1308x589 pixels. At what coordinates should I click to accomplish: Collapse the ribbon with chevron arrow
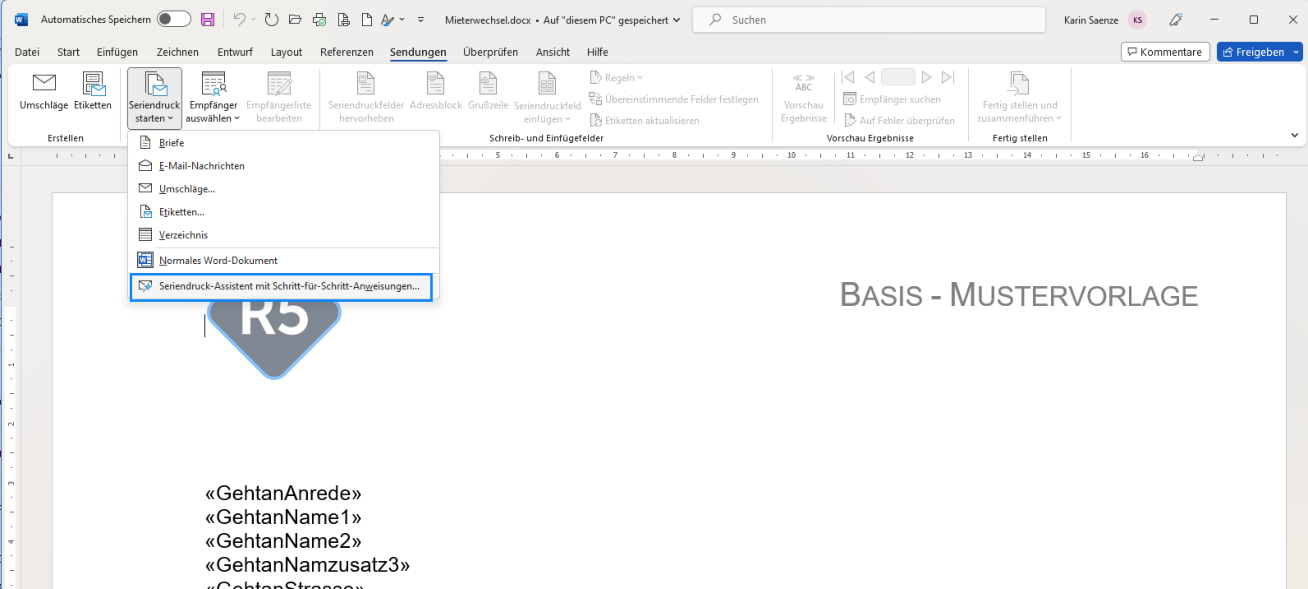1292,136
